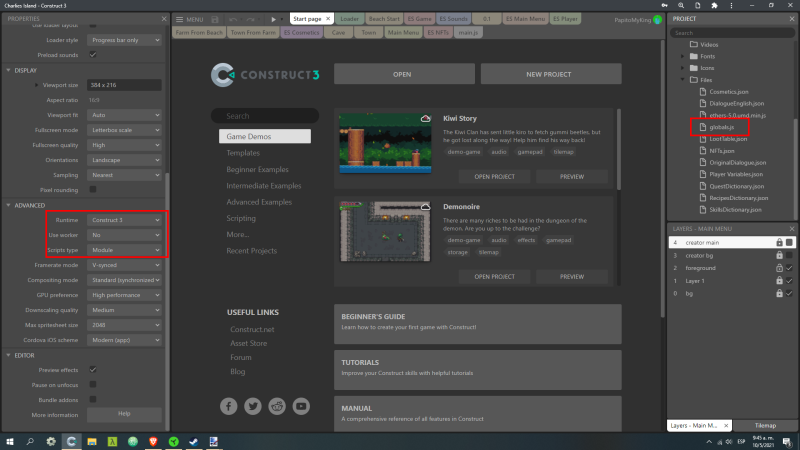Open Fullscreen mode dropdown
This screenshot has height=450, width=800.
pyautogui.click(x=124, y=130)
